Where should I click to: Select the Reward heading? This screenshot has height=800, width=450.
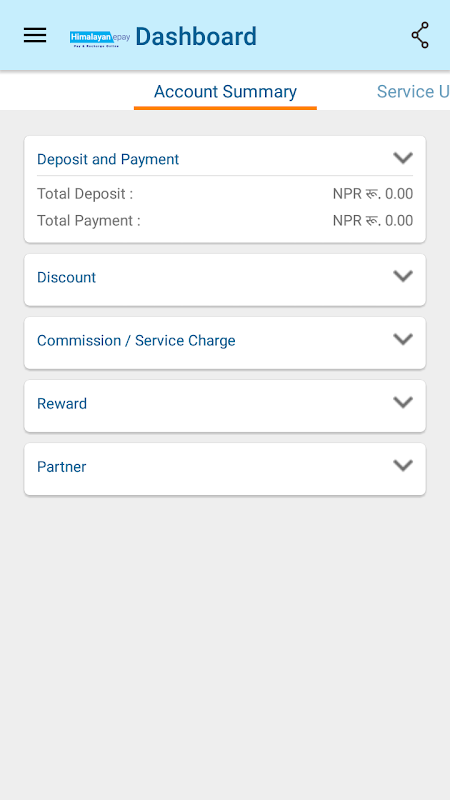click(x=62, y=404)
